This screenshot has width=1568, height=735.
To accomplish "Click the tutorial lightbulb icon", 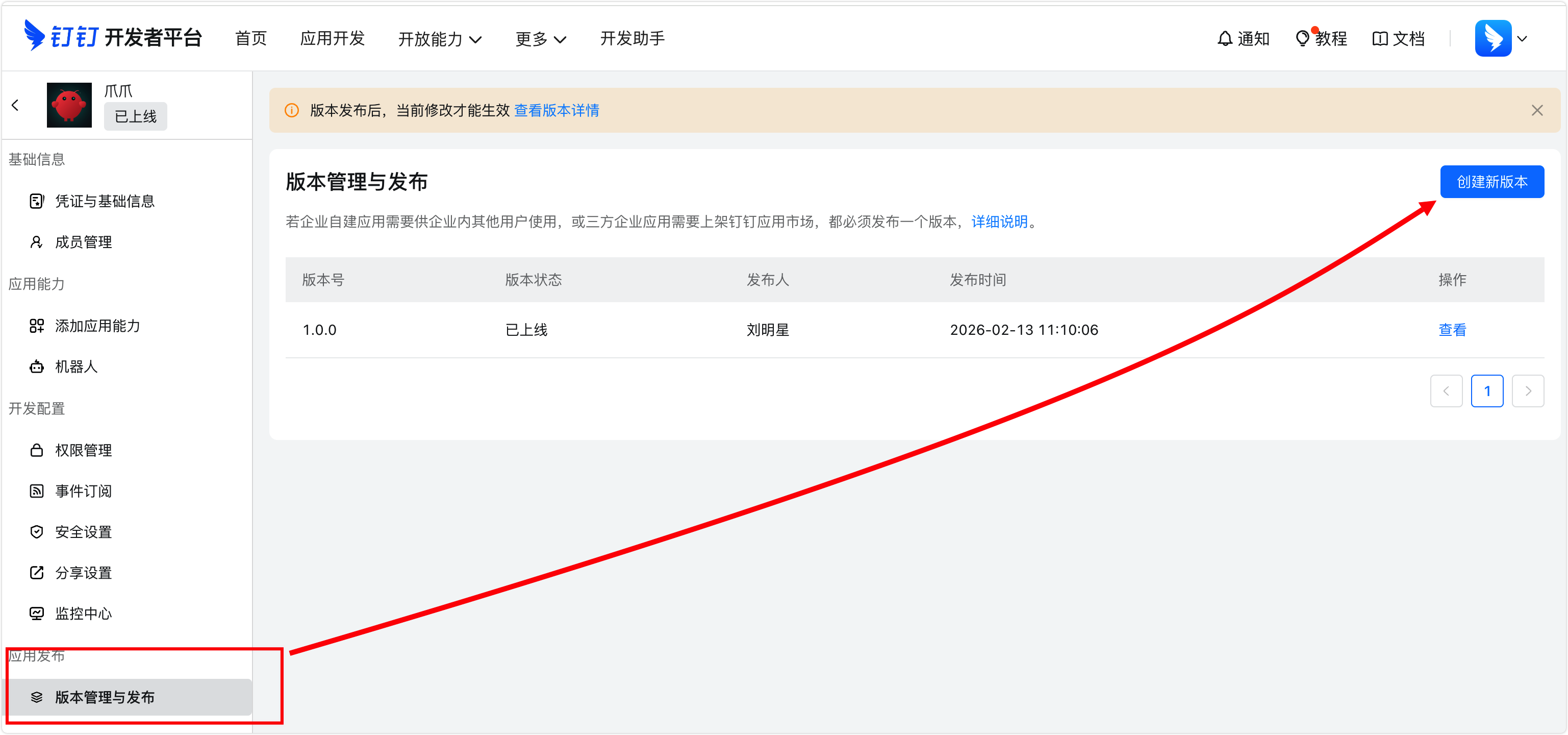I will (1302, 38).
